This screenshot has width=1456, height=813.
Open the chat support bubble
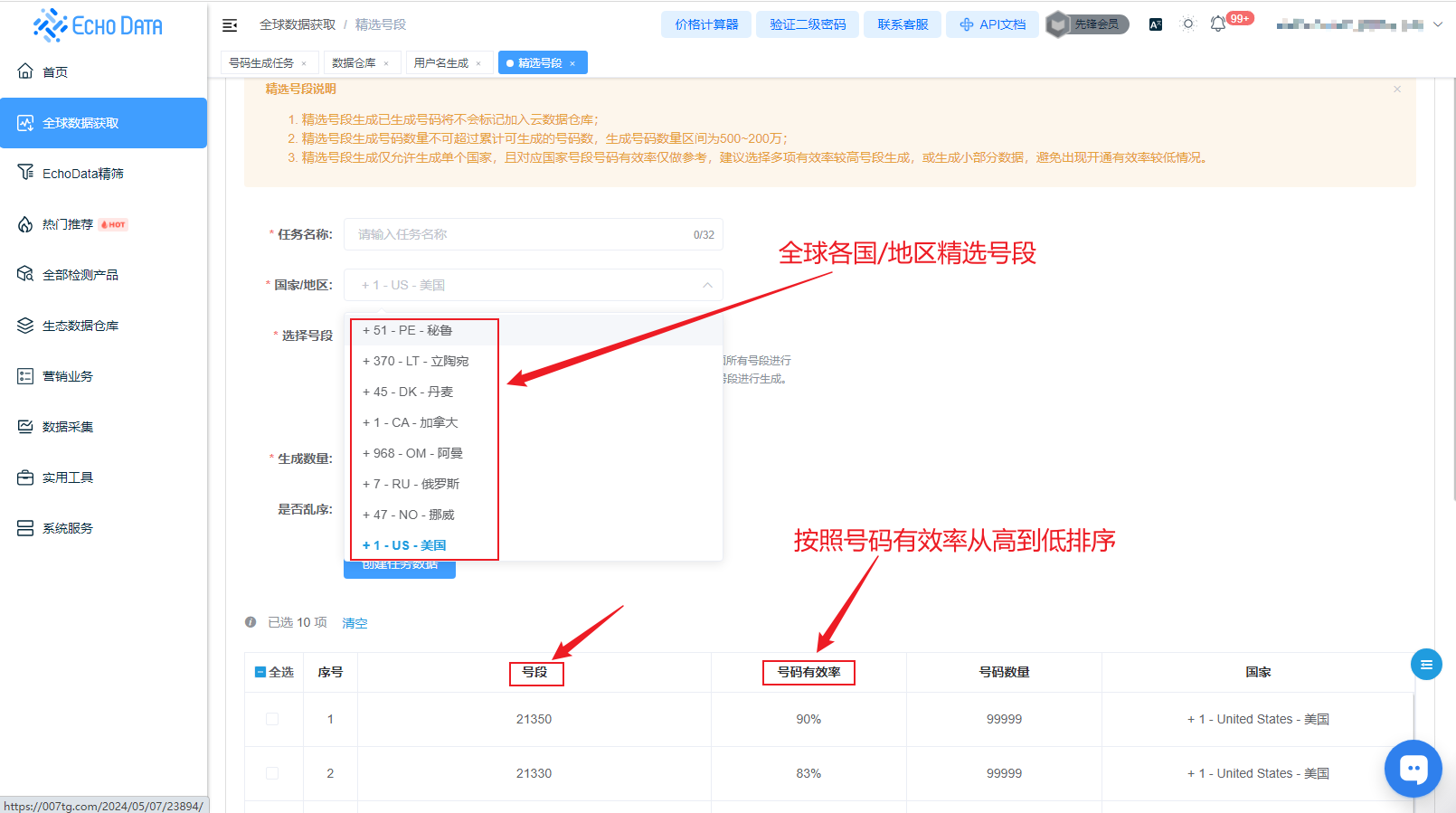click(x=1413, y=769)
